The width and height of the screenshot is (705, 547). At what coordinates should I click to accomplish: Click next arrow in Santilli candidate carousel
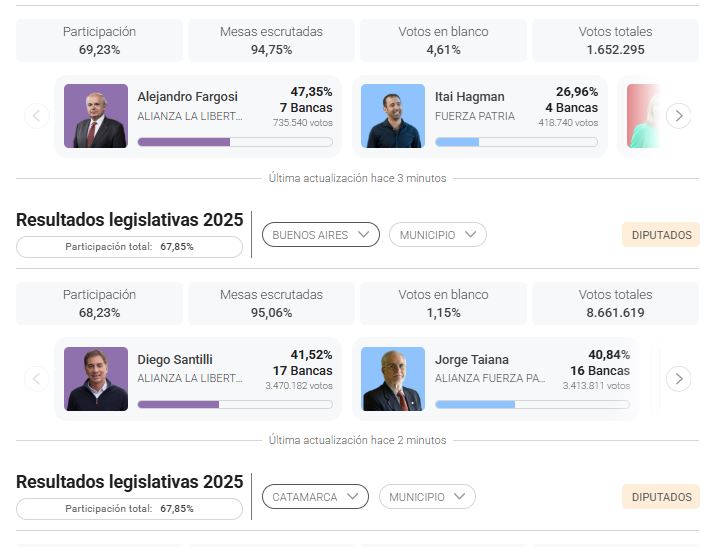click(678, 379)
